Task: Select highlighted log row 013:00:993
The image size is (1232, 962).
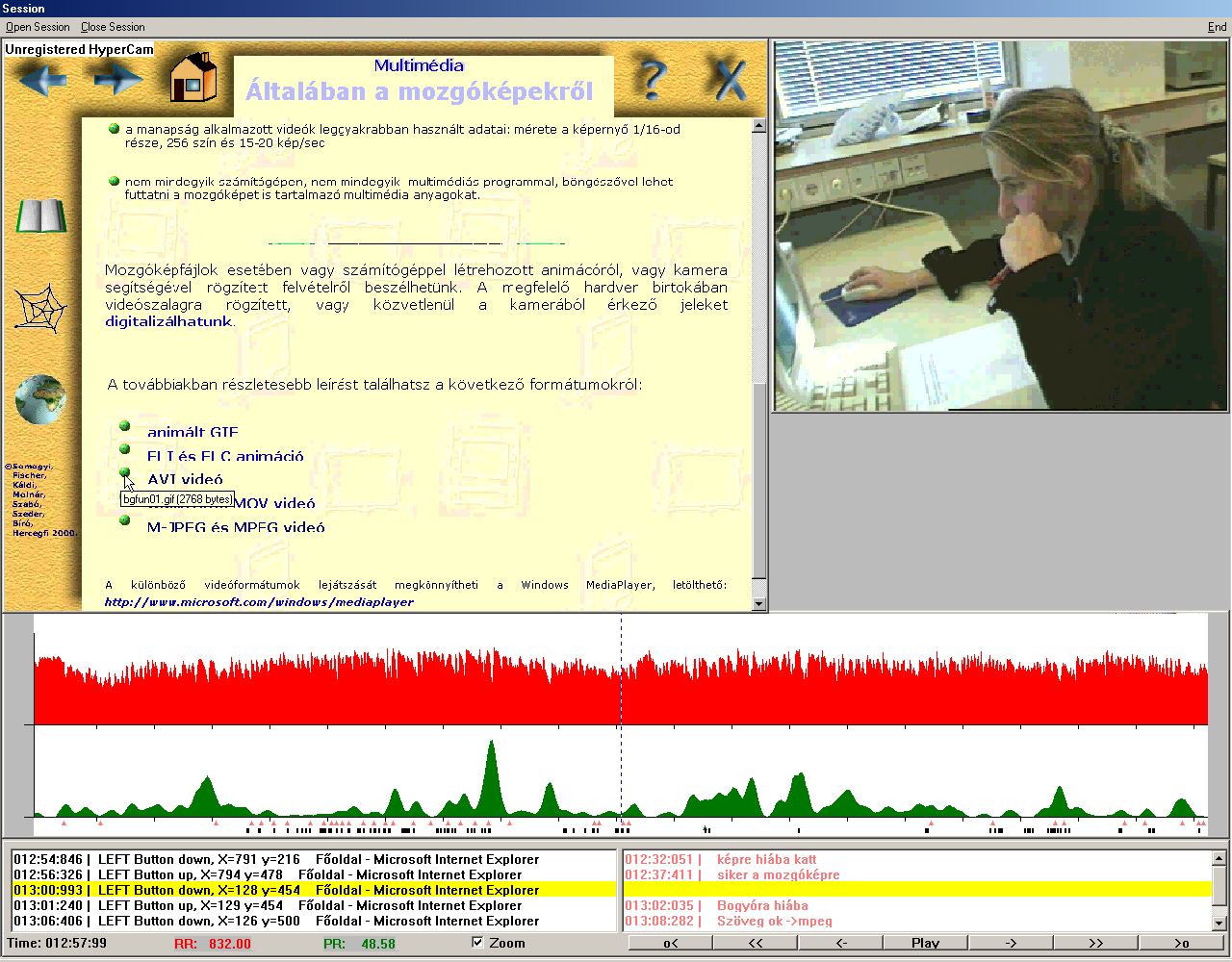Action: (314, 890)
